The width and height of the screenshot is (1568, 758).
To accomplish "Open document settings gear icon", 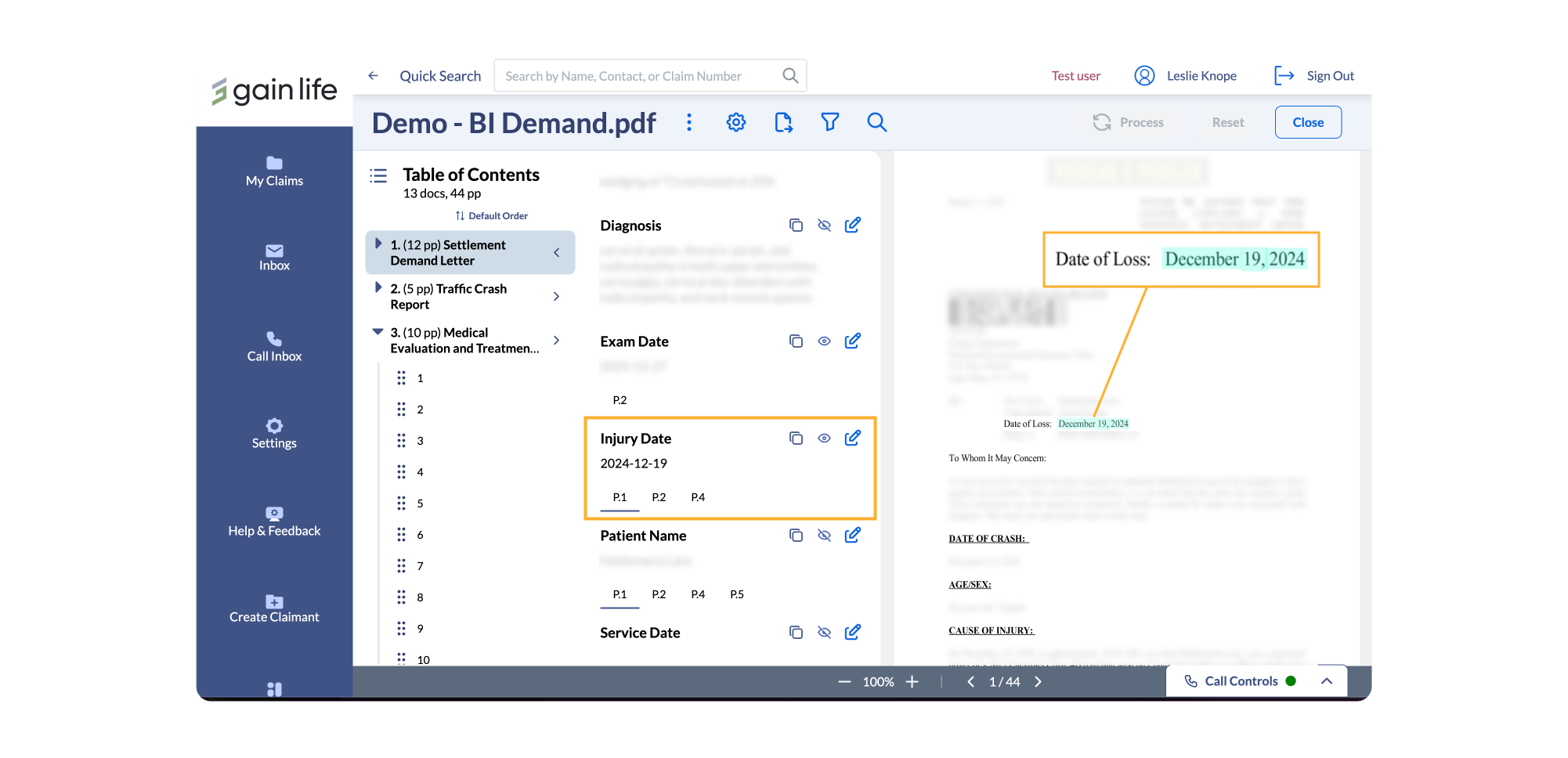I will click(735, 122).
